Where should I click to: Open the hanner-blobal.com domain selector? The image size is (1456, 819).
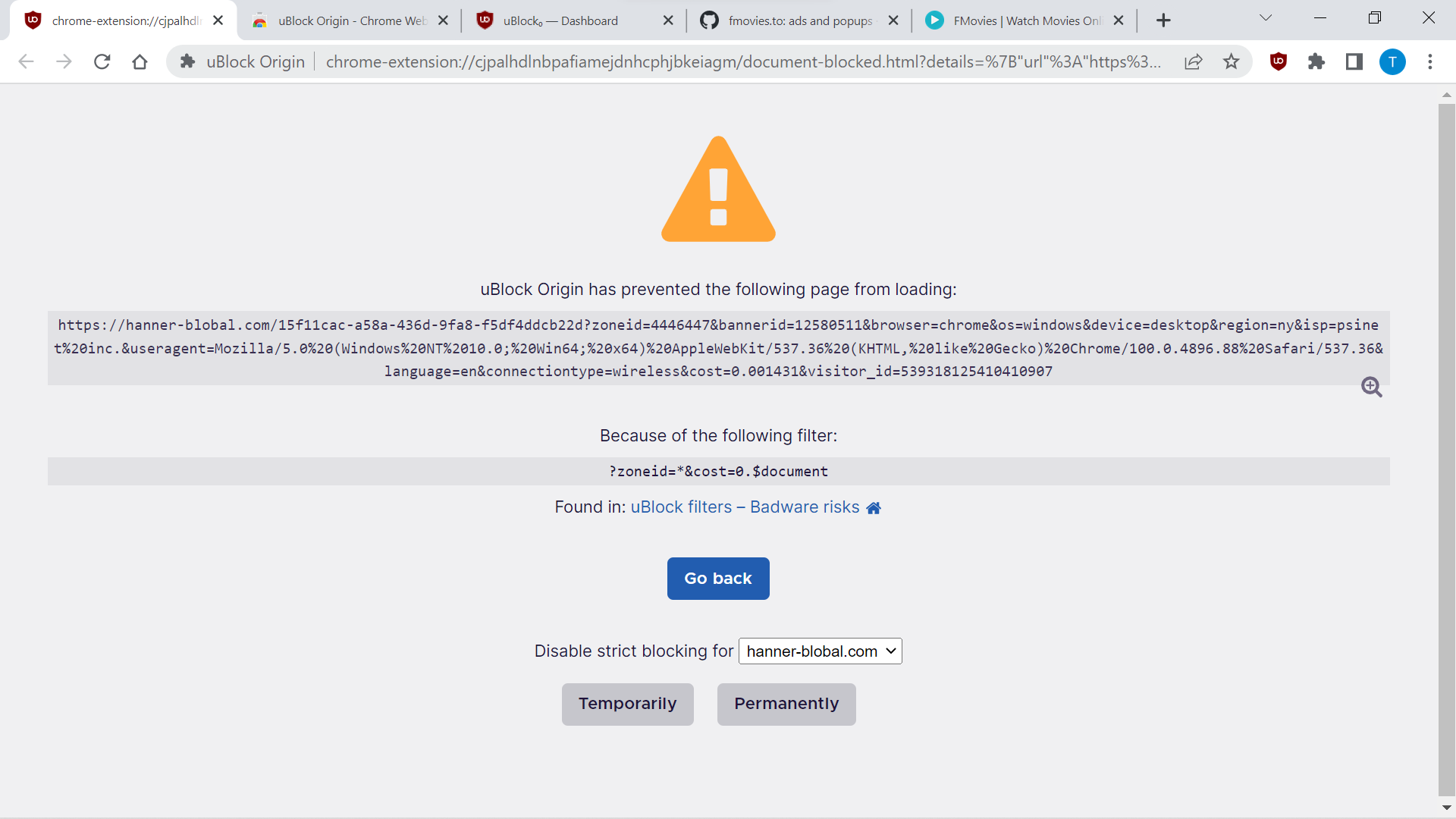click(x=820, y=651)
